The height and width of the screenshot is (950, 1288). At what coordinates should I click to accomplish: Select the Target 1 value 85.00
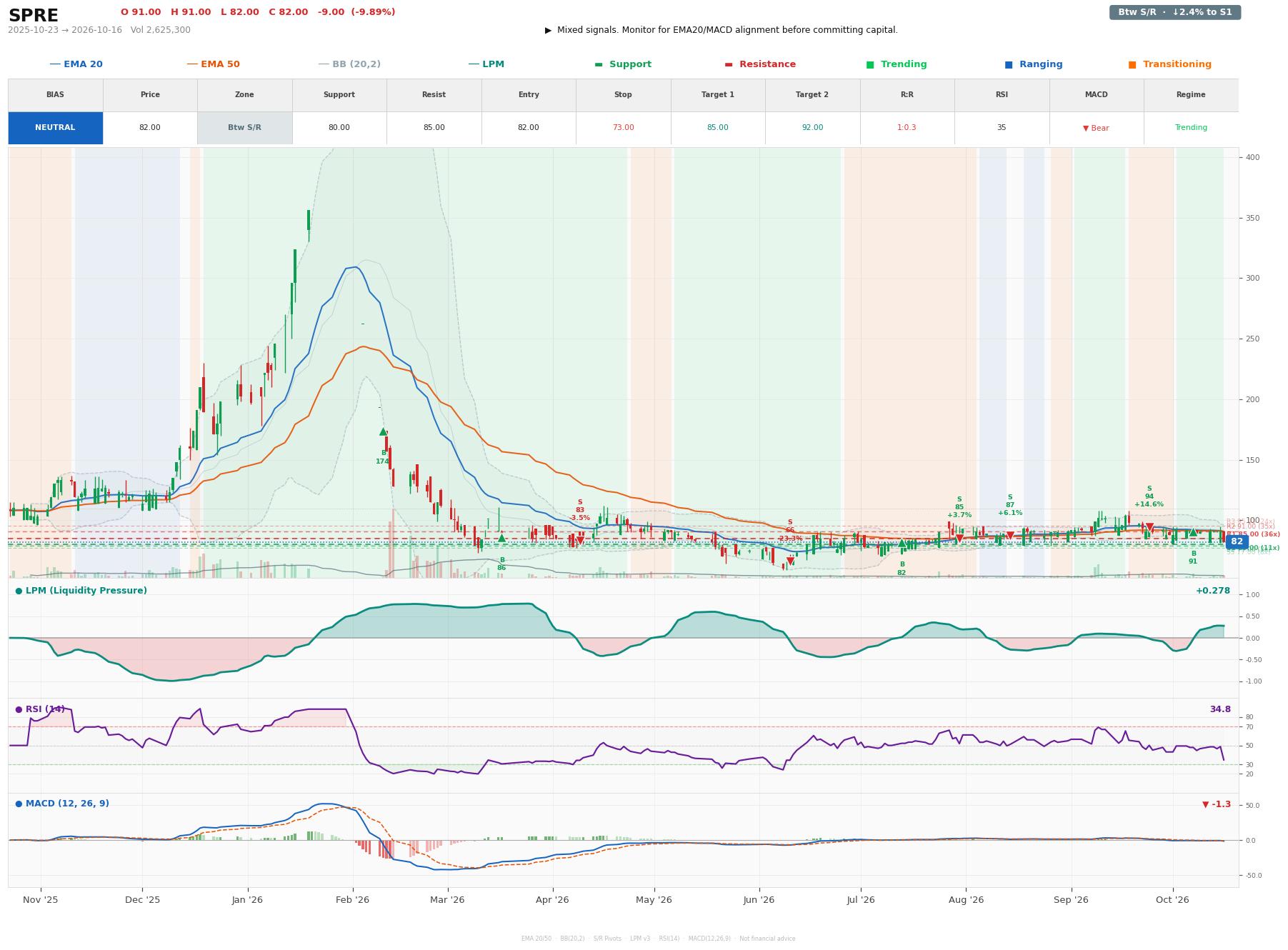(718, 128)
